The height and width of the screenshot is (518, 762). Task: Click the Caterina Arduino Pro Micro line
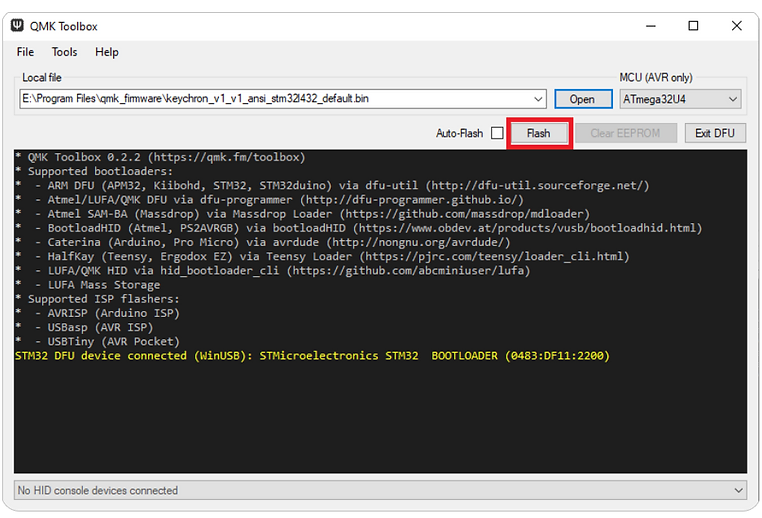click(x=263, y=242)
